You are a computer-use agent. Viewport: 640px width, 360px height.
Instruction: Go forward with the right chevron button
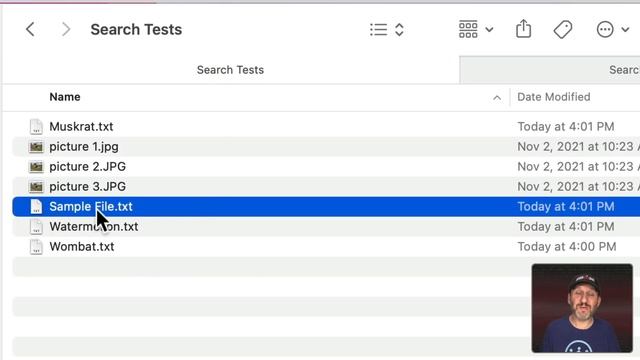(x=65, y=29)
